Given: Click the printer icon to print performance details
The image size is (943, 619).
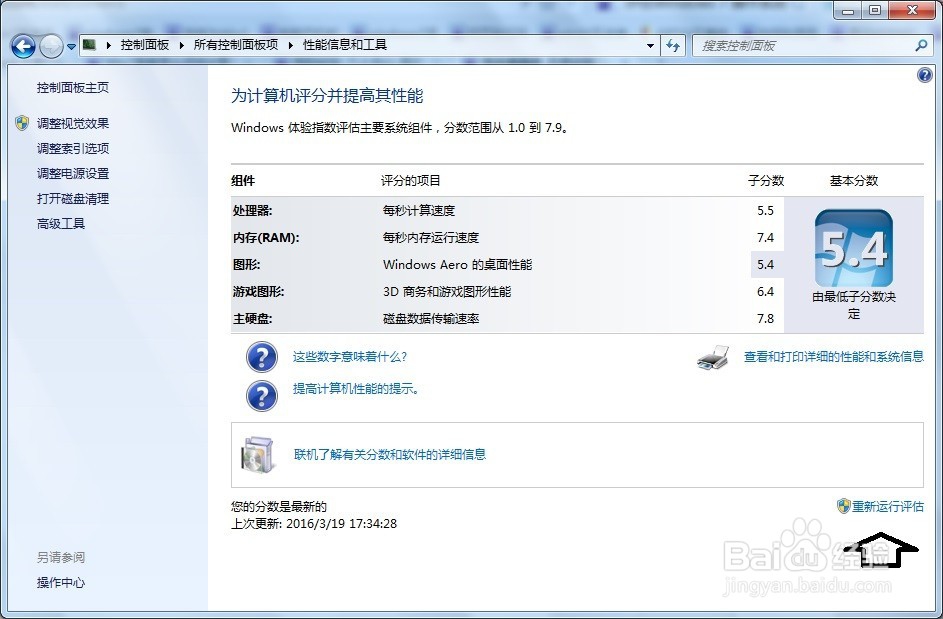Looking at the screenshot, I should (711, 357).
